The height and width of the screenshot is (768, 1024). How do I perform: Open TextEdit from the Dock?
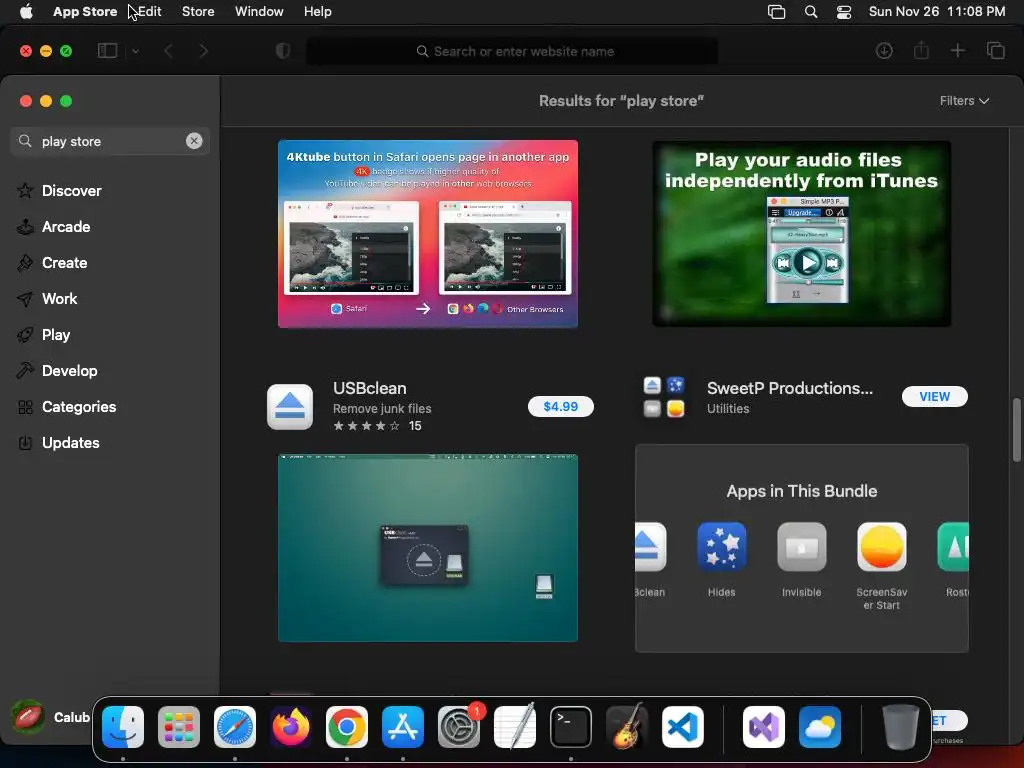(515, 727)
